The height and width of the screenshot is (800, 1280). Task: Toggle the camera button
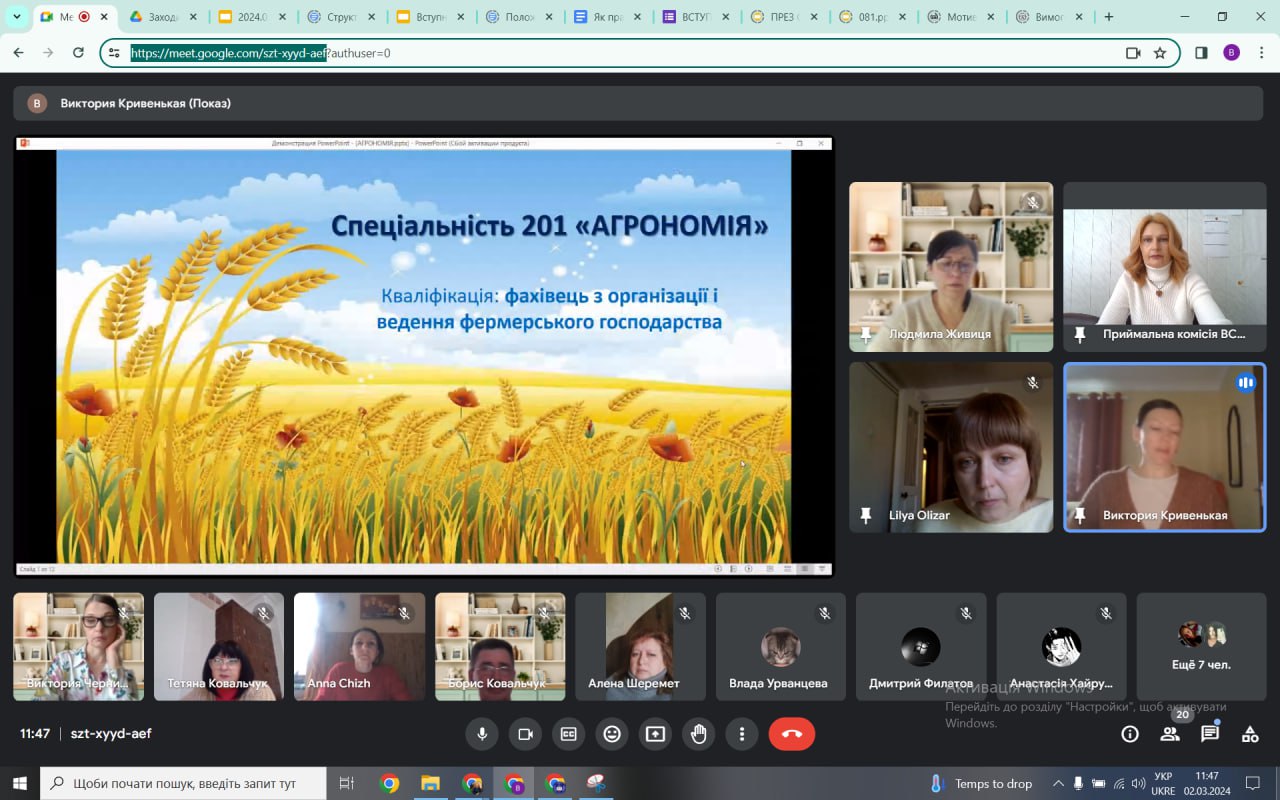coord(525,734)
